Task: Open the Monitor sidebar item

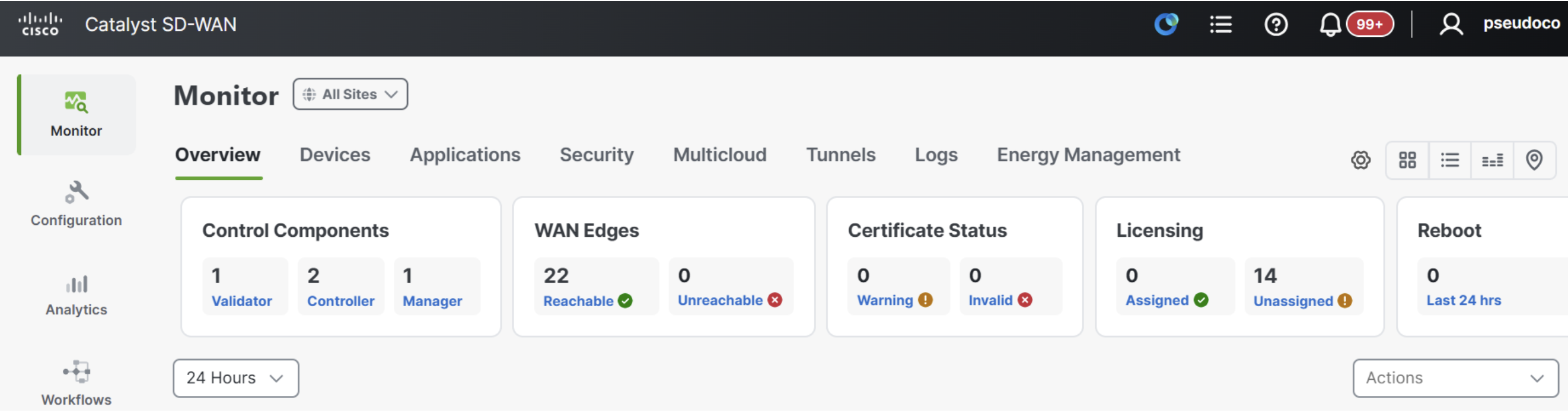Action: pyautogui.click(x=76, y=115)
